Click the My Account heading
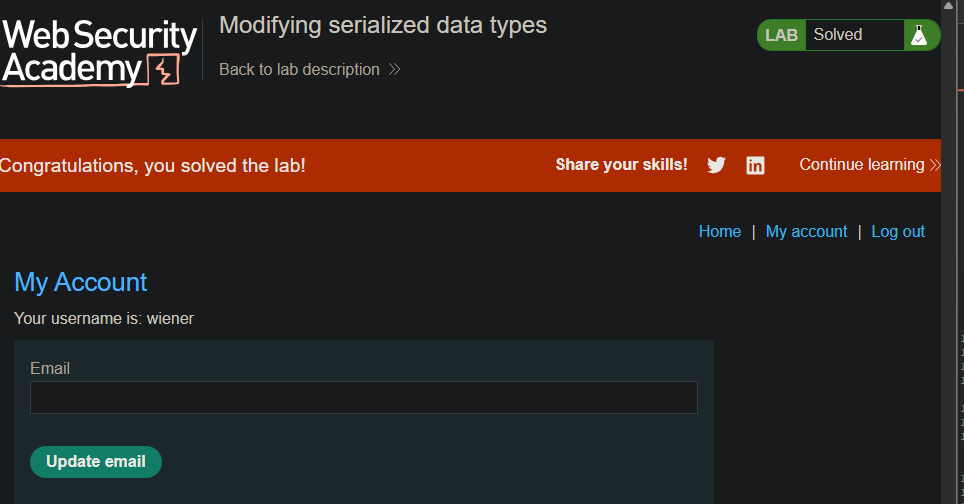The width and height of the screenshot is (964, 504). [81, 283]
